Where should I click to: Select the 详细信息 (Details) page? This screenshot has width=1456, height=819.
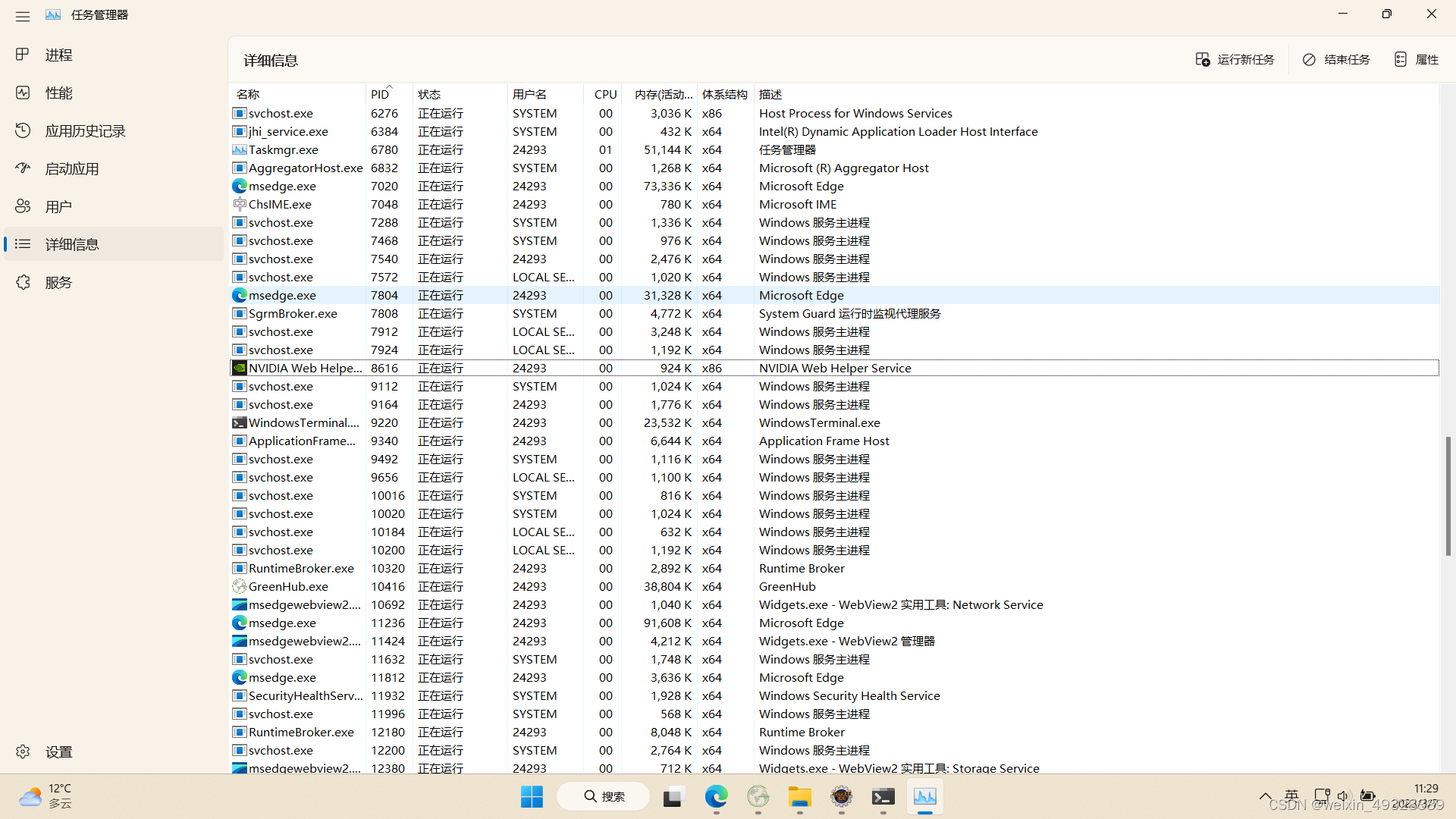114,244
